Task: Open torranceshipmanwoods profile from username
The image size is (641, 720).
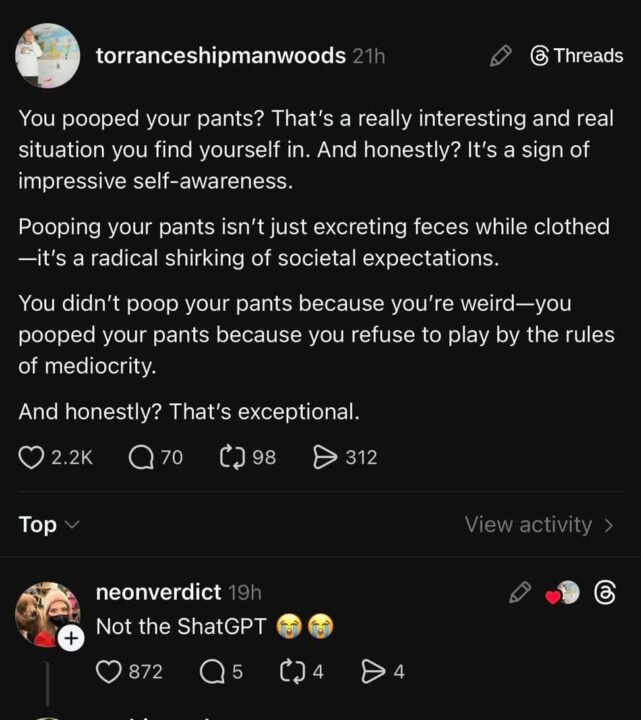Action: [220, 57]
